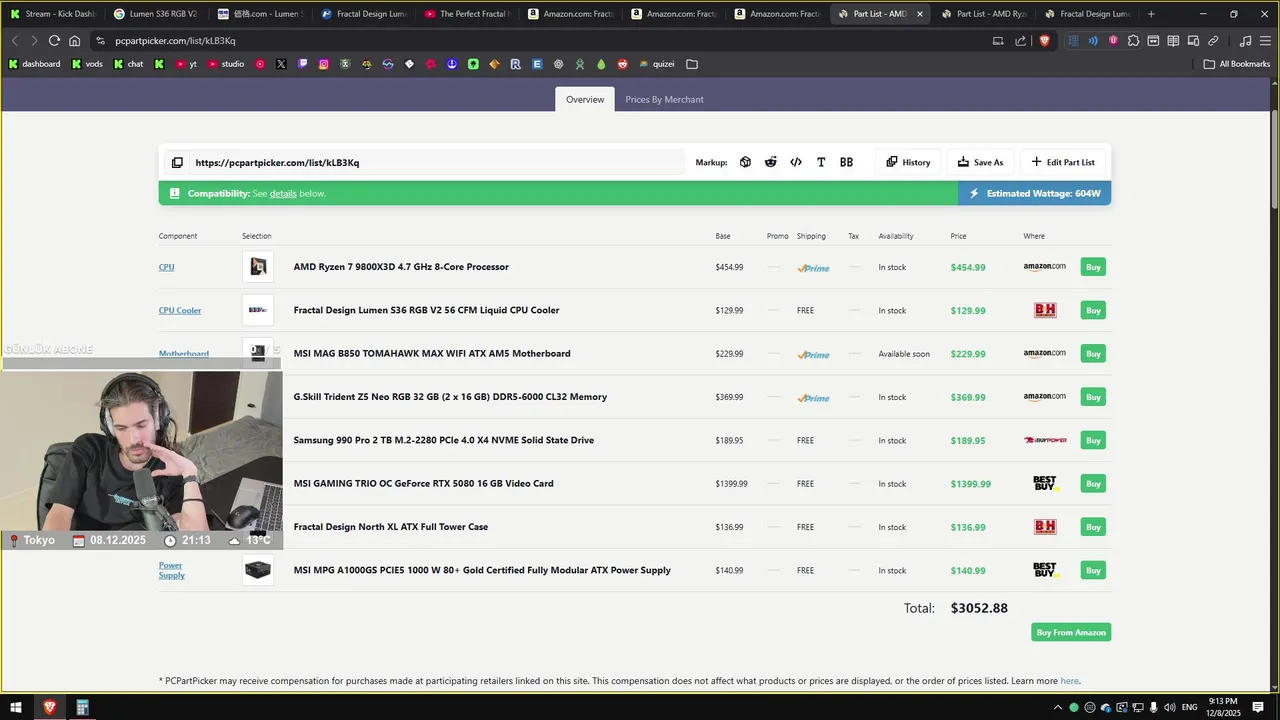Image resolution: width=1280 pixels, height=720 pixels.
Task: Open a new browser tab
Action: pos(1151,14)
